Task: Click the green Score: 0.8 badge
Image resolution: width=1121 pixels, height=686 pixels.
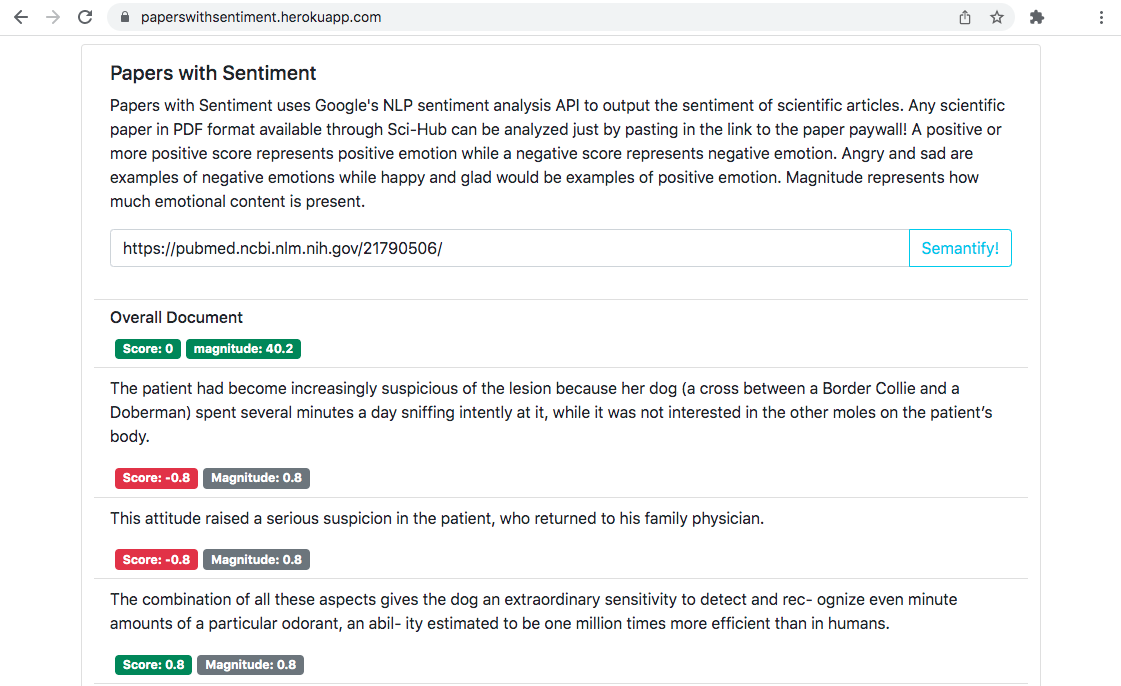Action: click(x=153, y=664)
